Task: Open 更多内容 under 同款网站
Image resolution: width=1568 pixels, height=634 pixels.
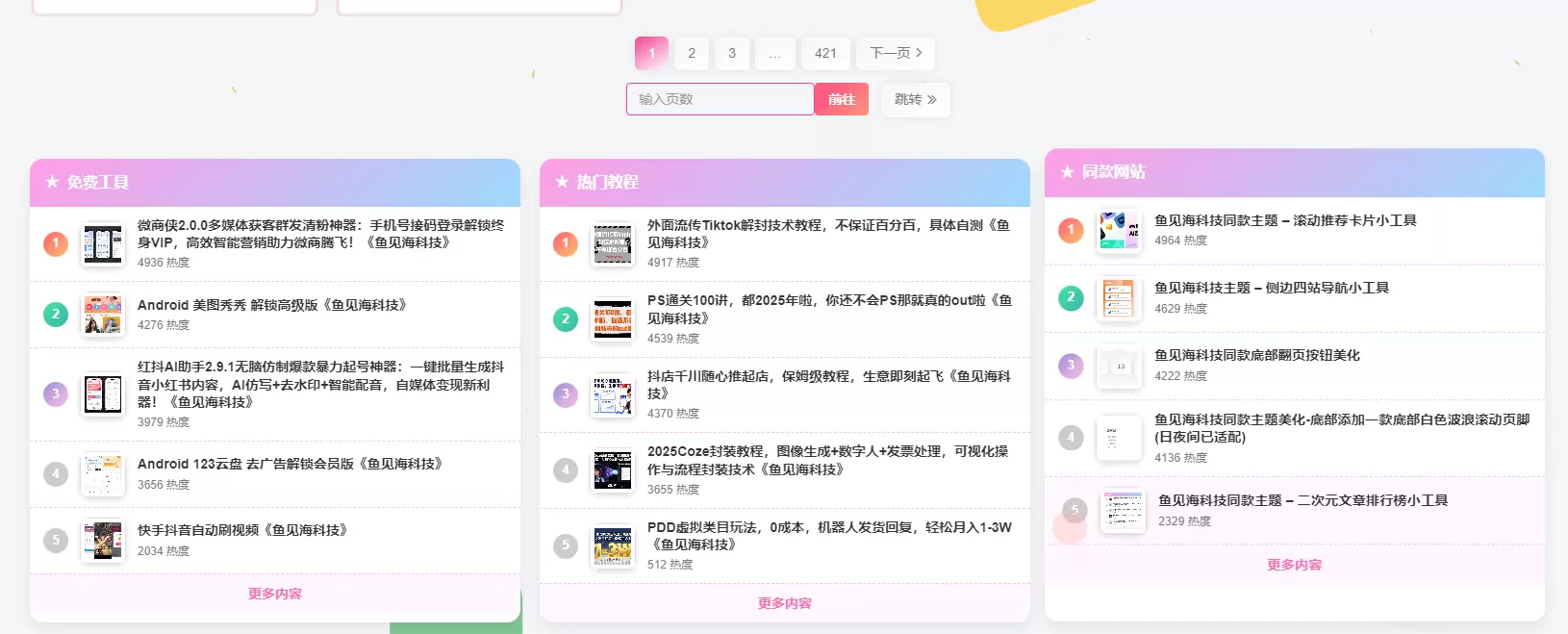Action: tap(1295, 565)
